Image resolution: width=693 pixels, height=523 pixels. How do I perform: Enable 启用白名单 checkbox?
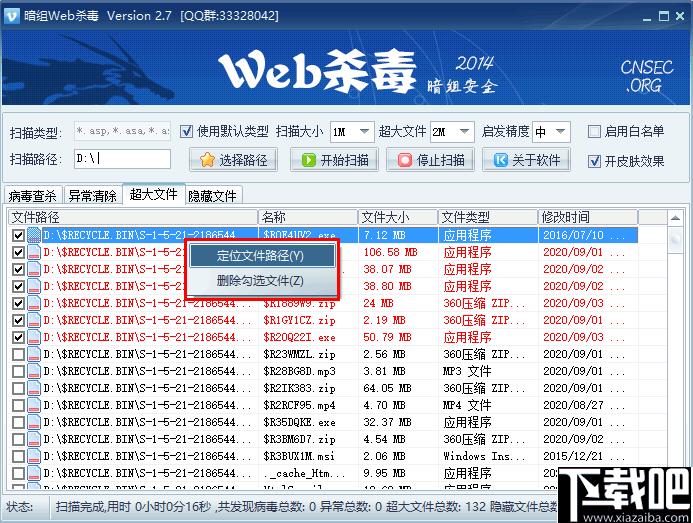(x=594, y=131)
